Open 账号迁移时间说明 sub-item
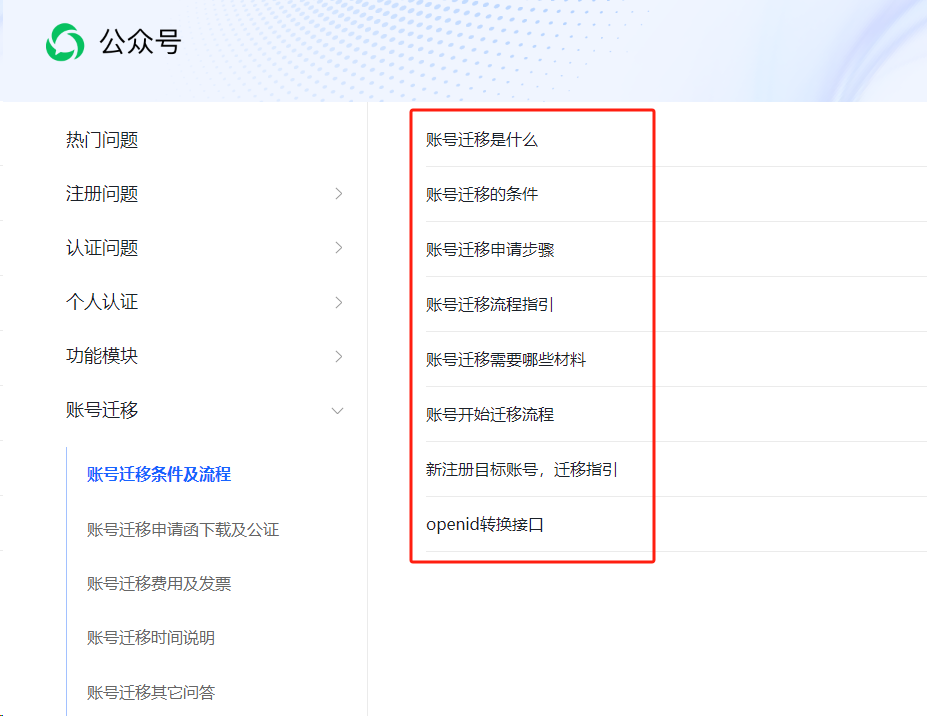 151,638
